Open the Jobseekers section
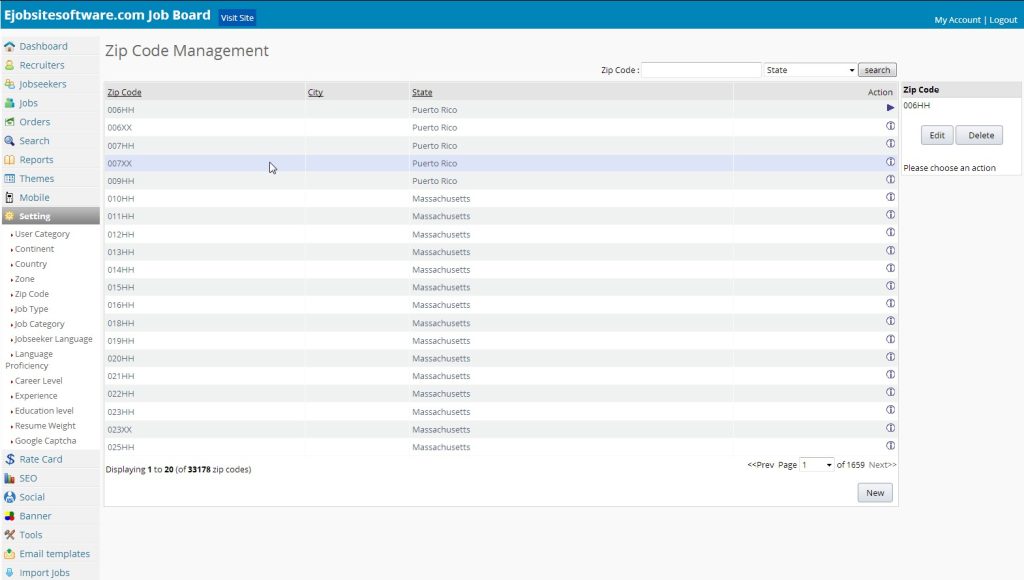This screenshot has height=580, width=1024. (x=42, y=84)
